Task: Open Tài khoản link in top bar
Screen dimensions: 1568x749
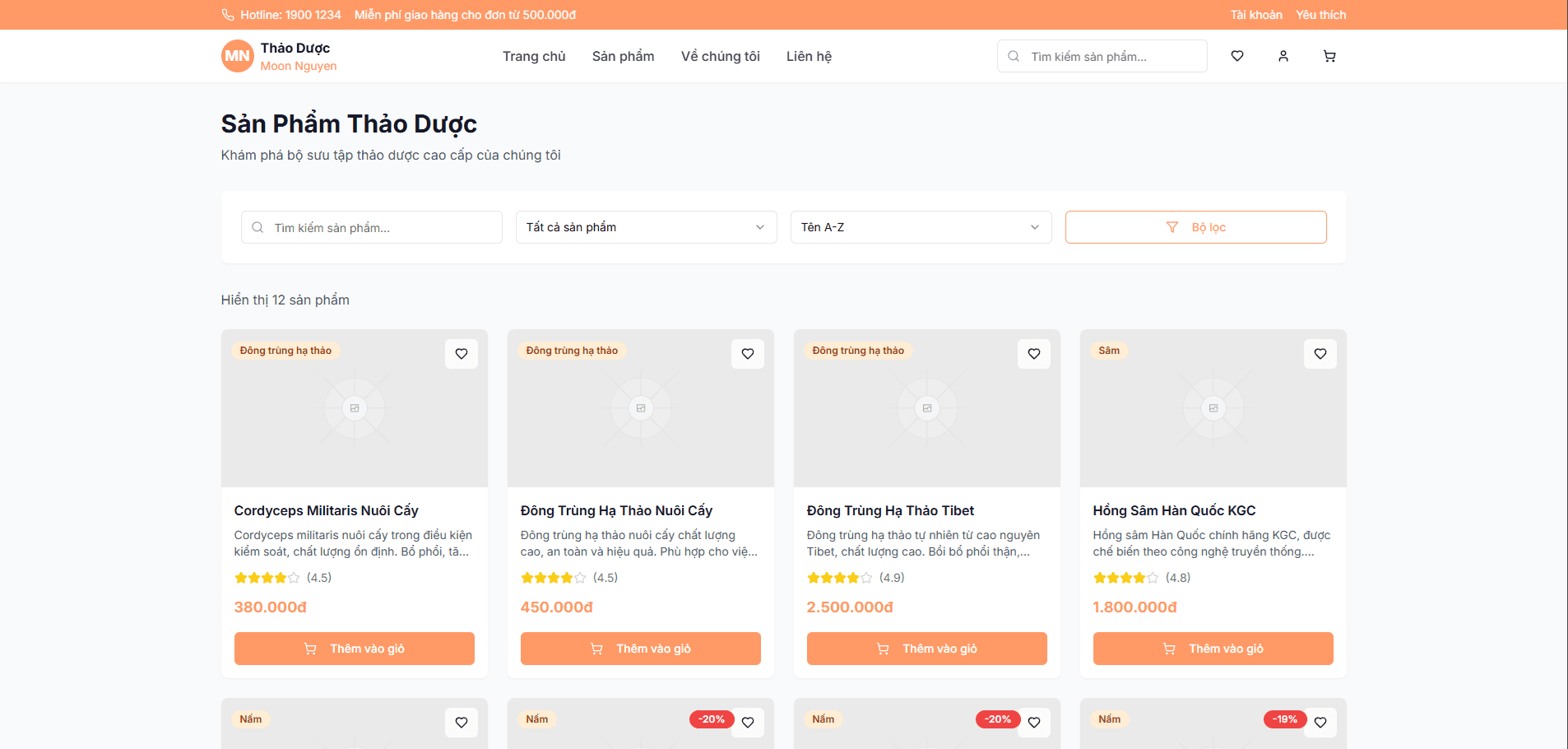Action: point(1256,15)
